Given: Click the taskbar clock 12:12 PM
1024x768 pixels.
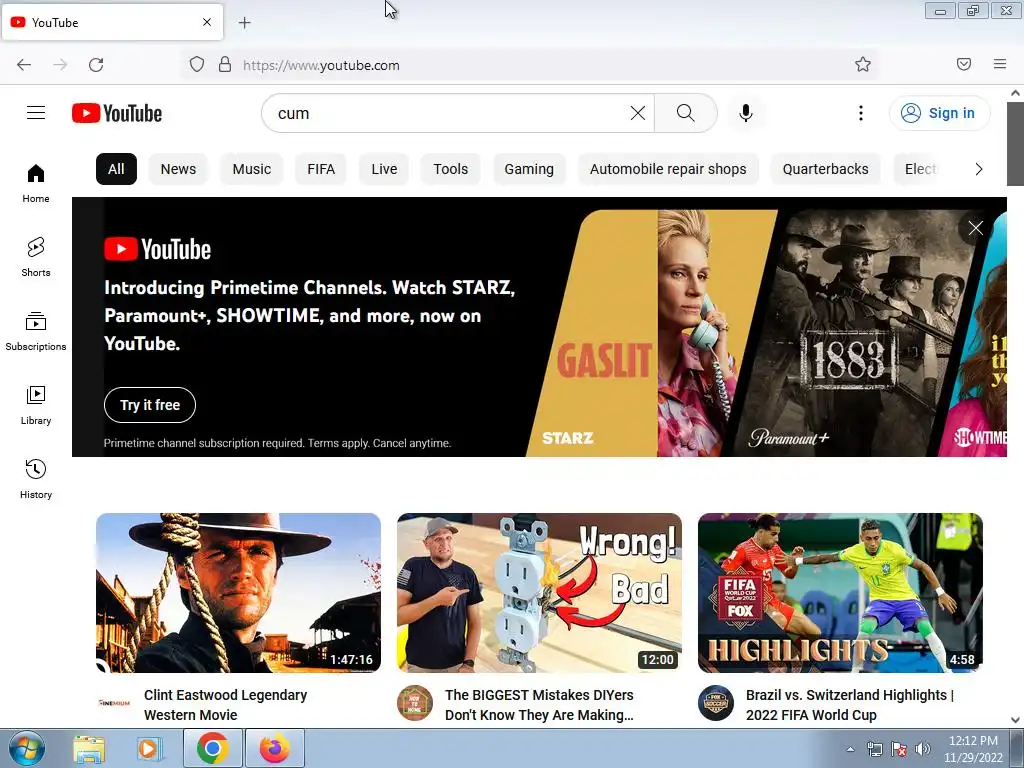Looking at the screenshot, I should pos(973,741).
